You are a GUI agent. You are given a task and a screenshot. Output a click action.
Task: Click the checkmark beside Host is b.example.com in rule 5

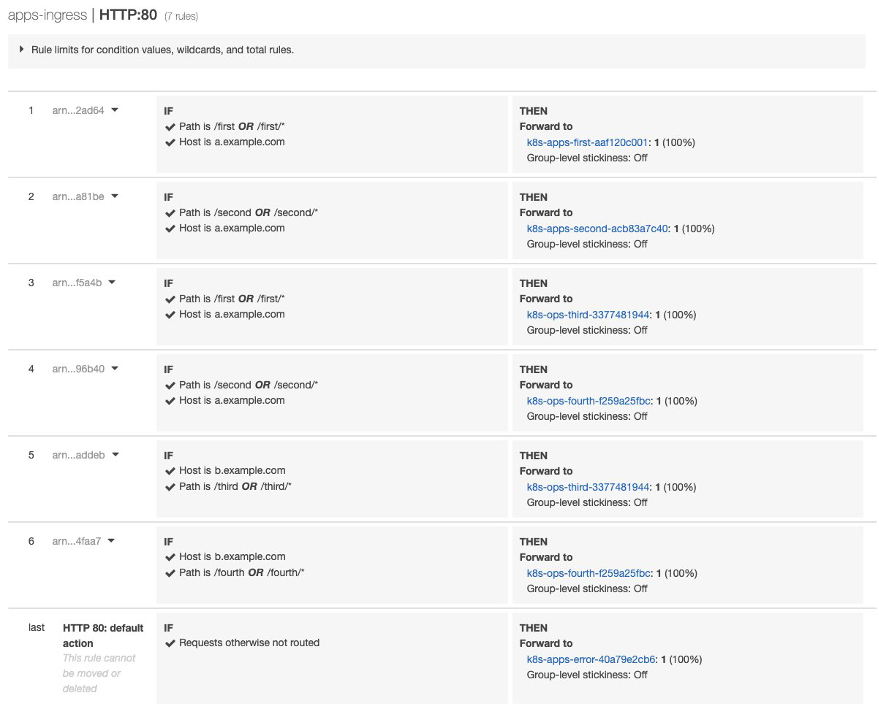pyautogui.click(x=170, y=470)
